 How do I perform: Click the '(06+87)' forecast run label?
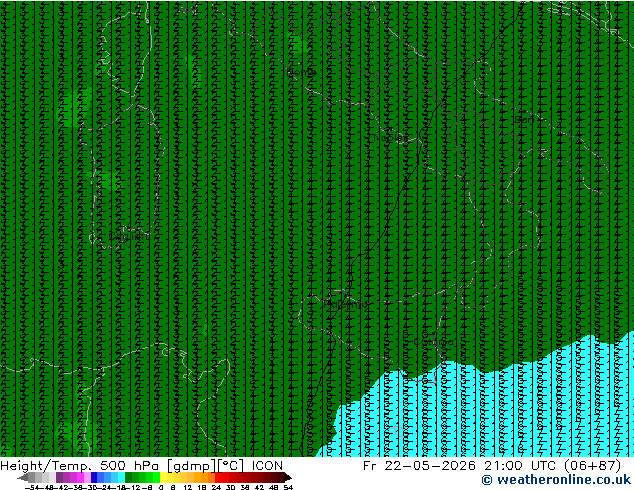590,466
